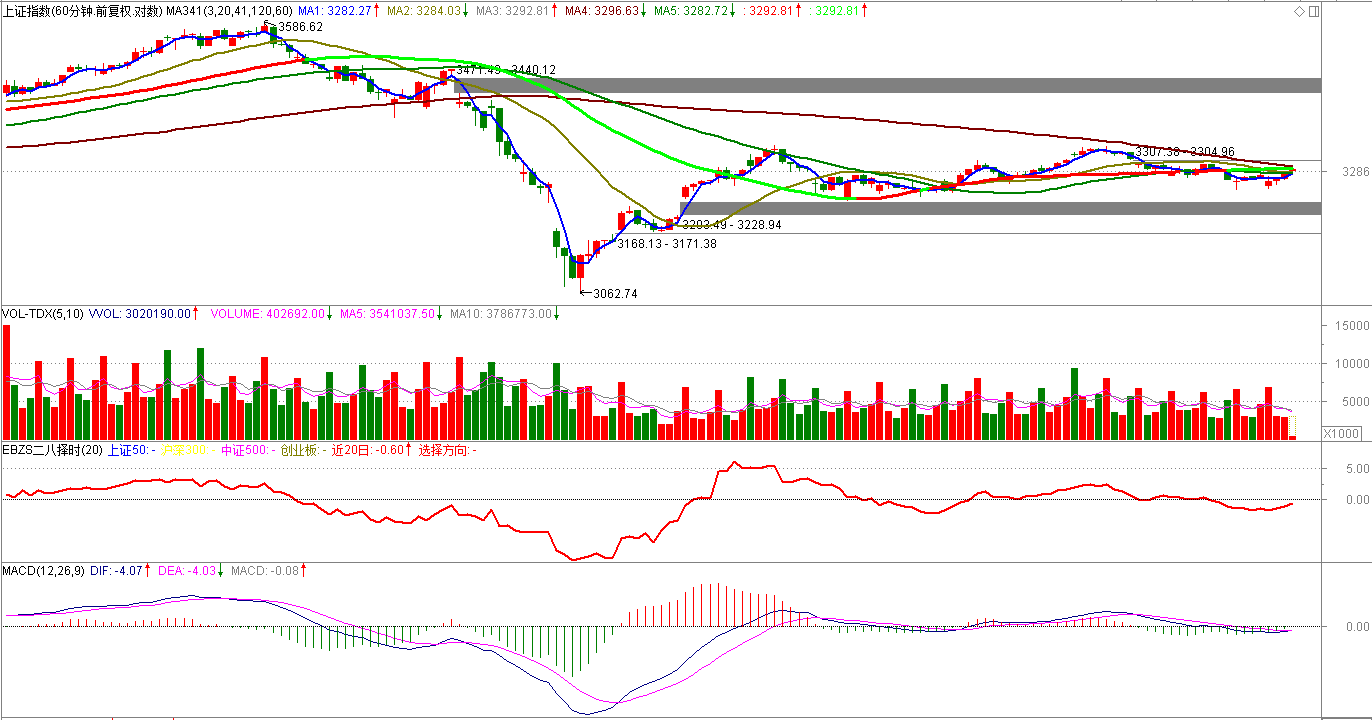Select the 中证500 readout
This screenshot has width=1372, height=720.
248,450
